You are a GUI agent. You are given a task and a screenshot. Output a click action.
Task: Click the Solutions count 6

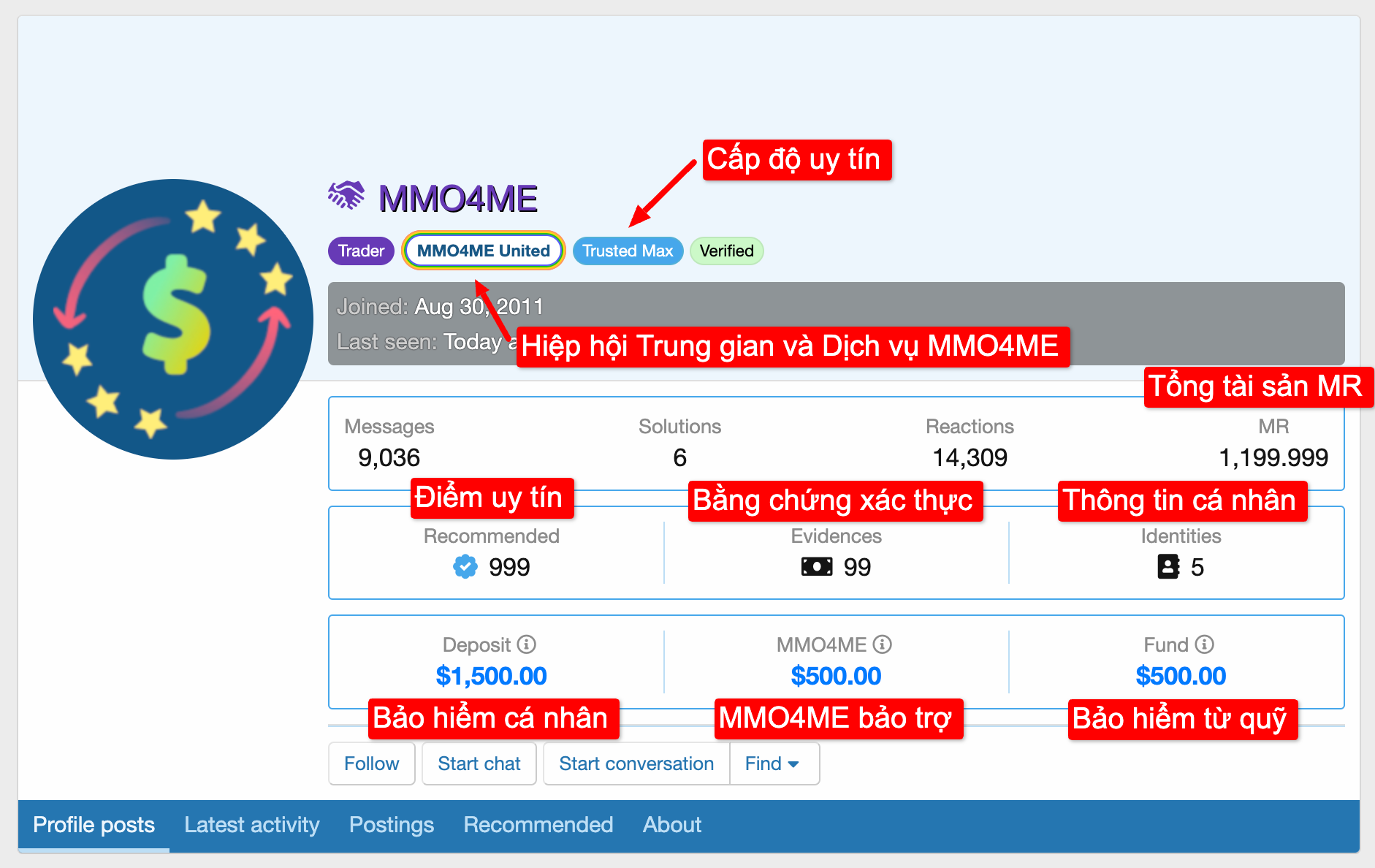point(679,458)
